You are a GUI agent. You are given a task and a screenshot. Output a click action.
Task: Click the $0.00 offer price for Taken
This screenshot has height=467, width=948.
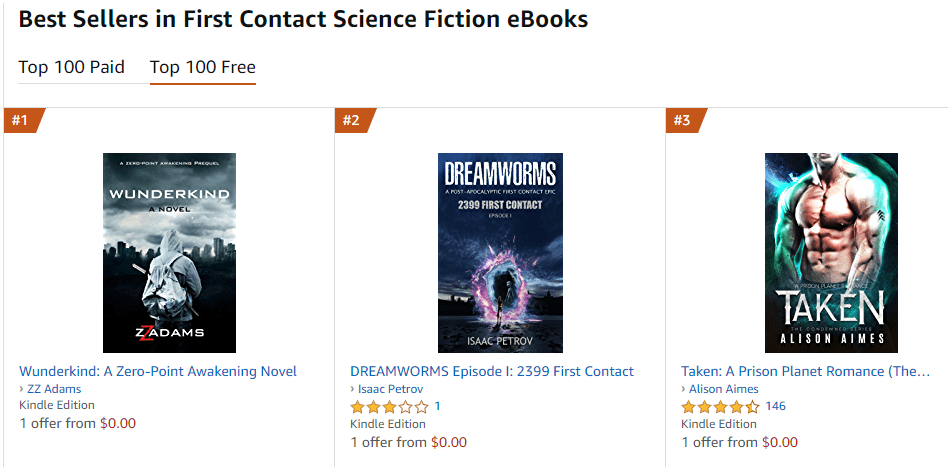click(x=780, y=442)
